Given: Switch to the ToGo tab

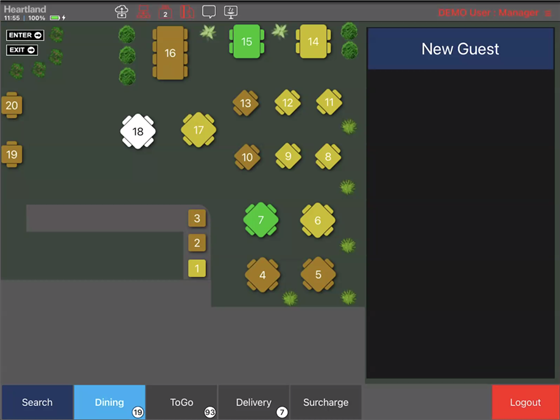Looking at the screenshot, I should [x=181, y=402].
